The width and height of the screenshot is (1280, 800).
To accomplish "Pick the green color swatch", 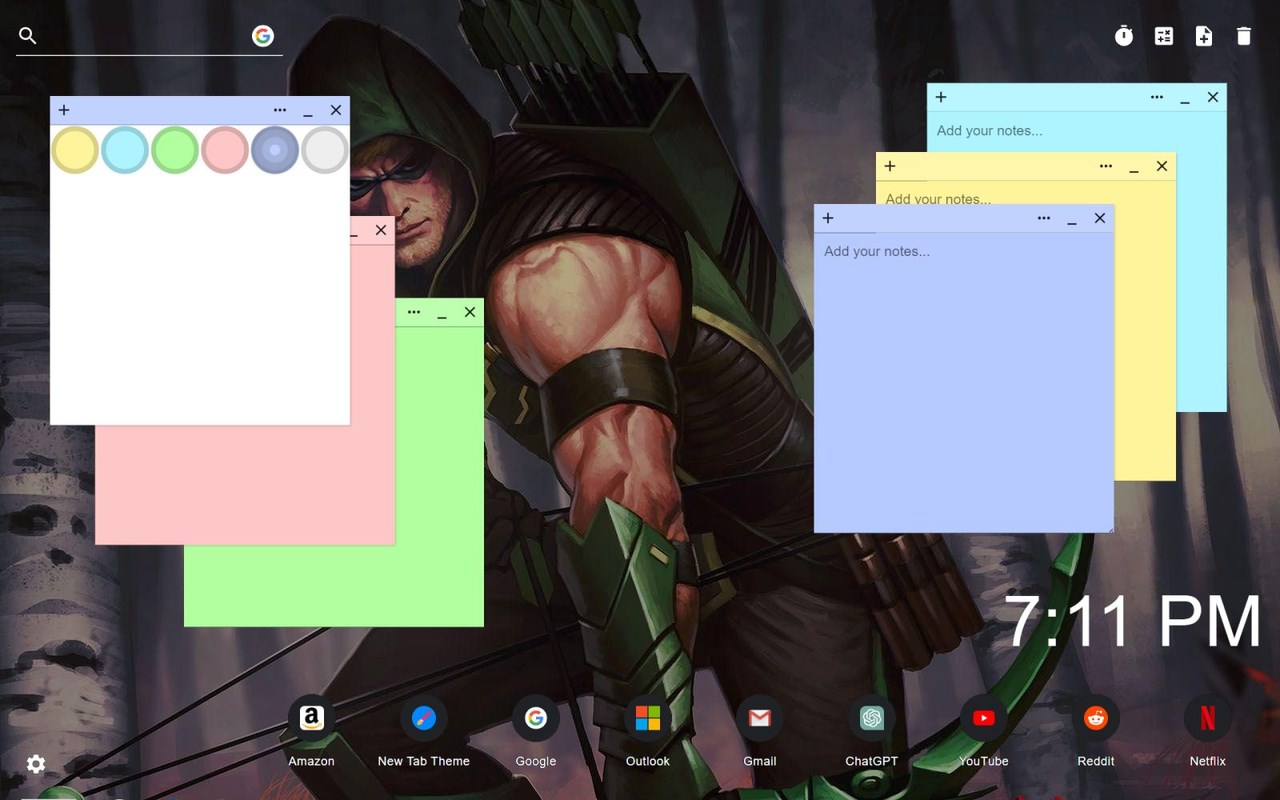I will [x=175, y=150].
